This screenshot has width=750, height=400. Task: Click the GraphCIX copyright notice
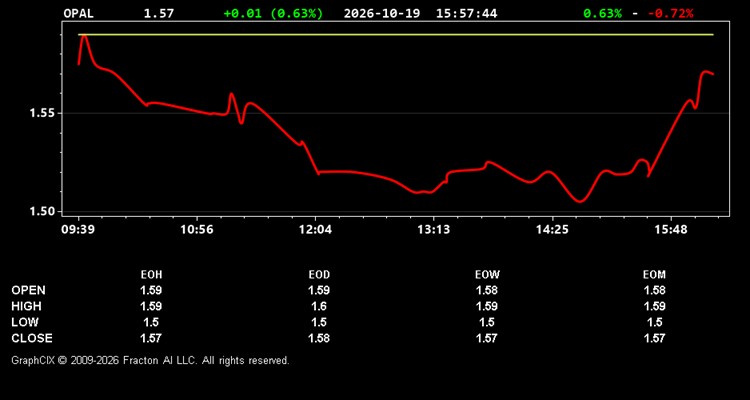click(x=151, y=360)
